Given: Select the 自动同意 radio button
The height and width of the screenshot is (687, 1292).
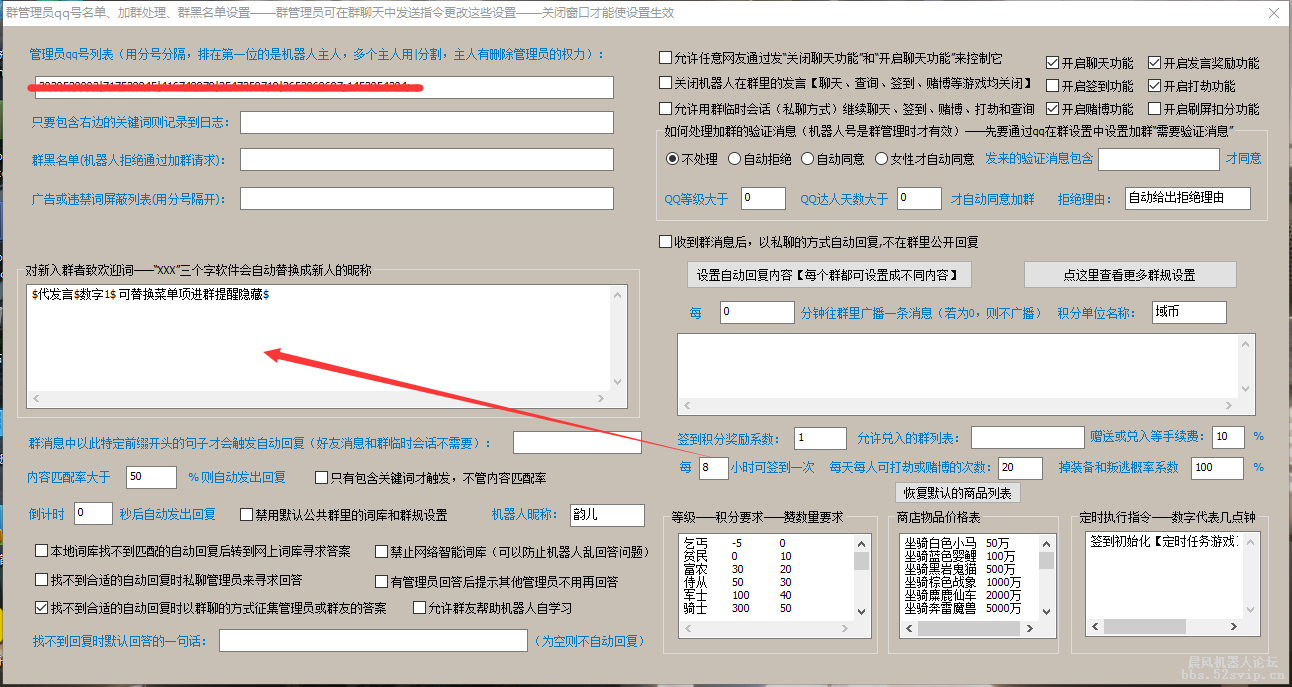Looking at the screenshot, I should point(808,159).
